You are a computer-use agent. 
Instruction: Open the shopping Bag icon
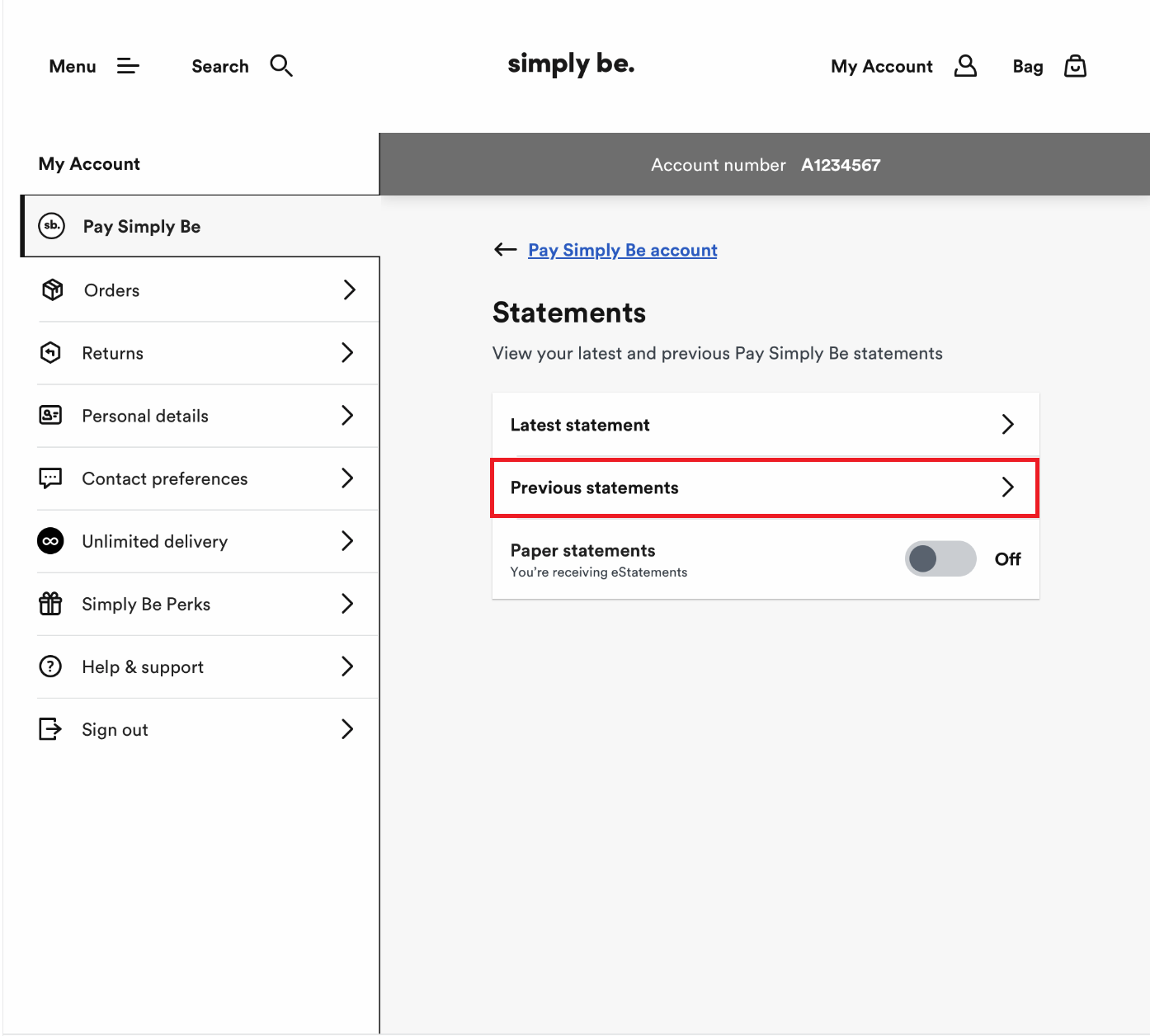1075,66
